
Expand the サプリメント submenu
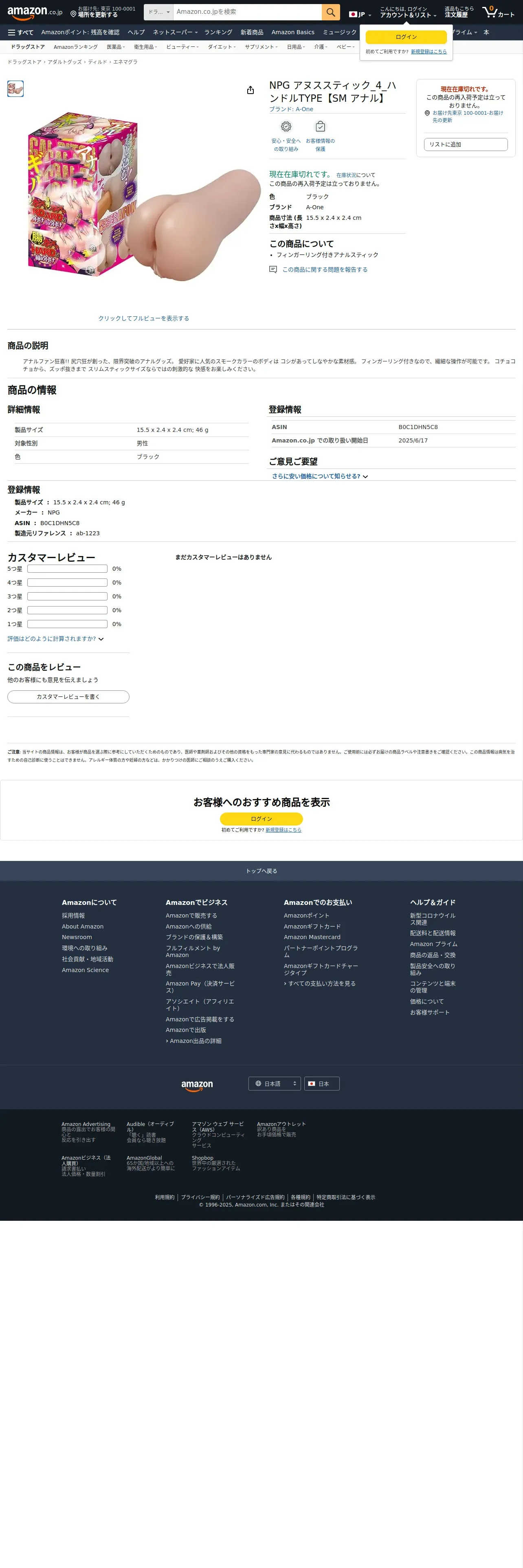(261, 47)
